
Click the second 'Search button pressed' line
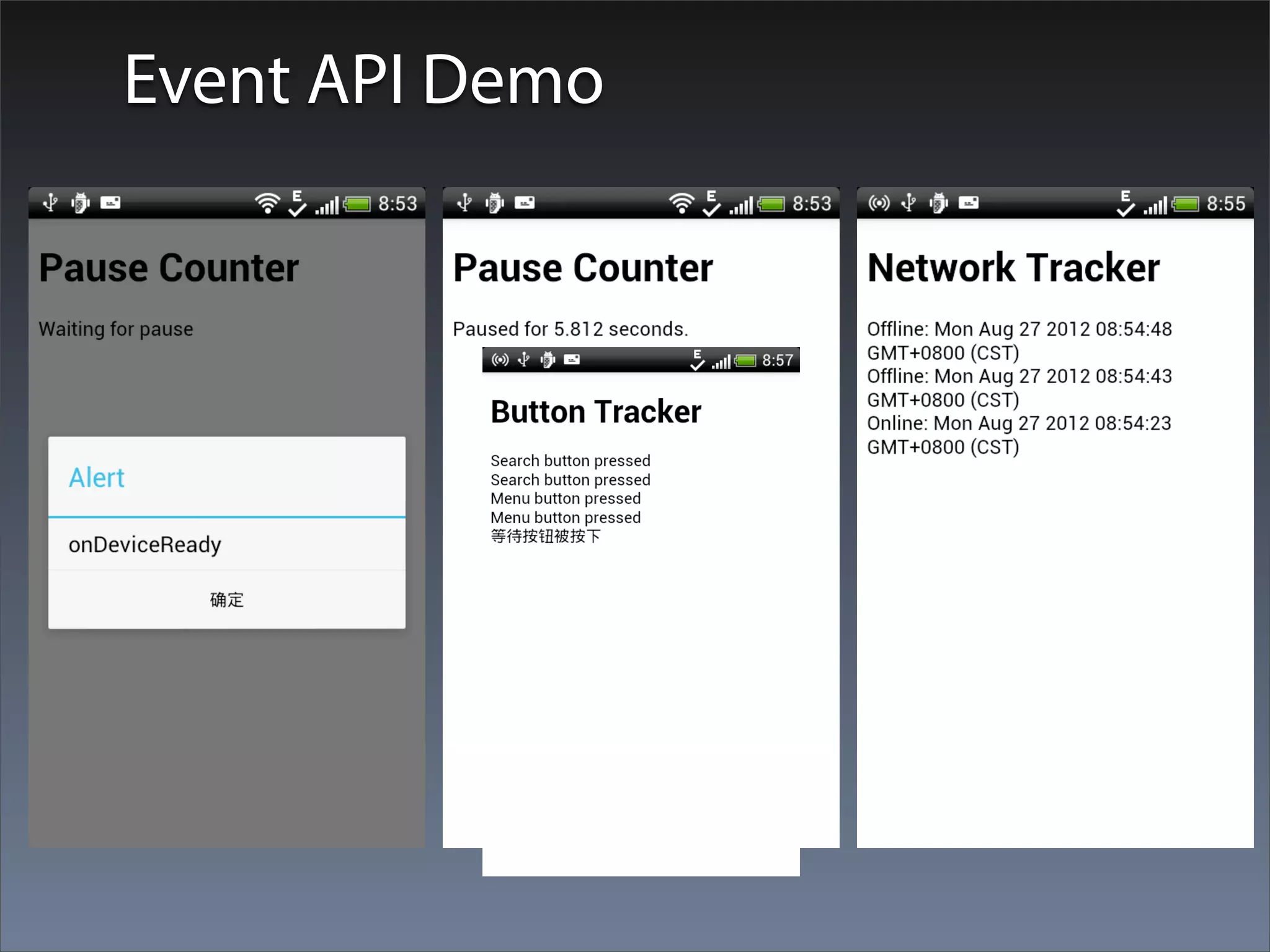click(571, 480)
